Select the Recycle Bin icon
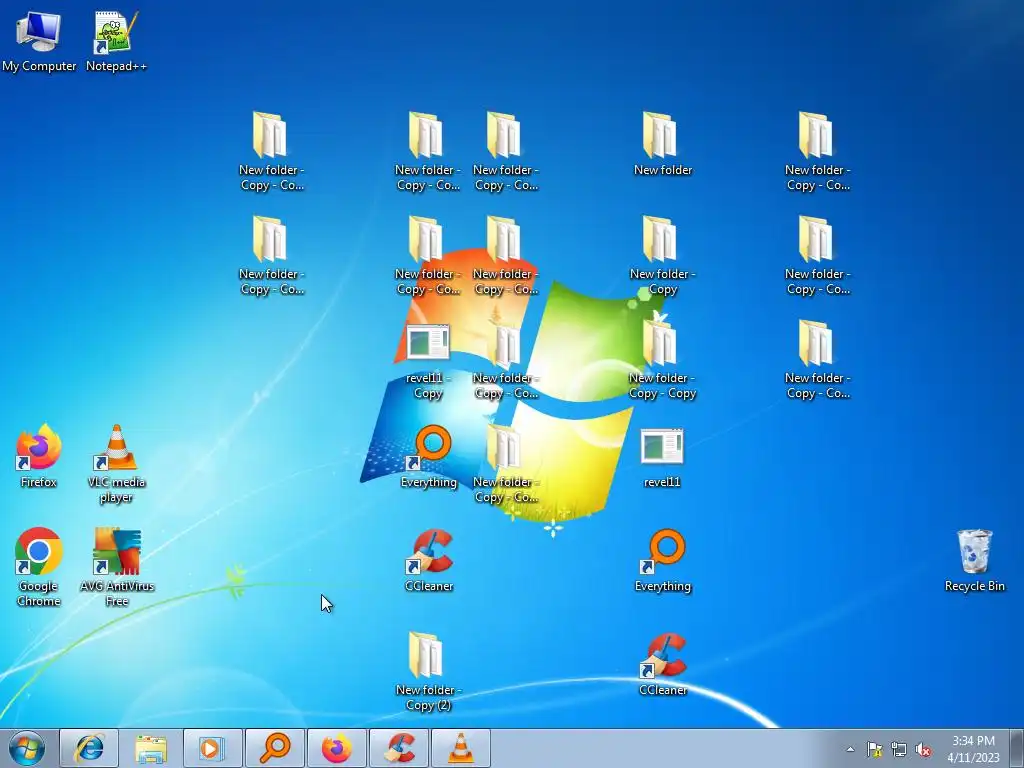Screen dimensions: 1024x768 tap(974, 560)
